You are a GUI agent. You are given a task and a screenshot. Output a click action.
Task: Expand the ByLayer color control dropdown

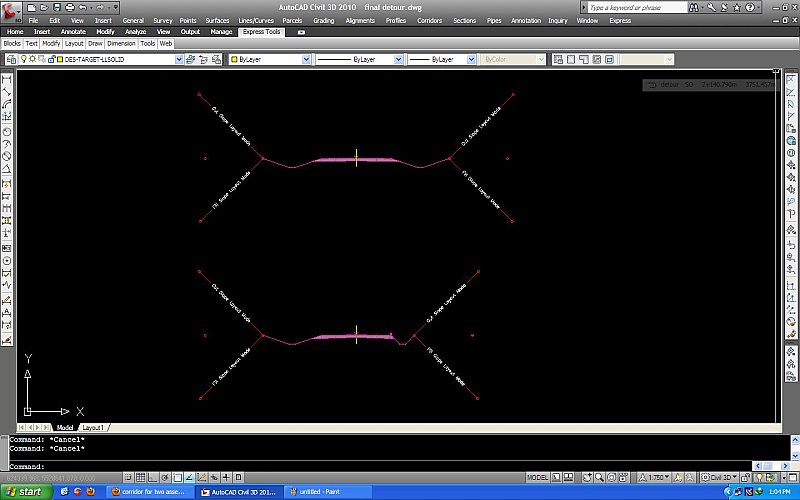pos(306,60)
